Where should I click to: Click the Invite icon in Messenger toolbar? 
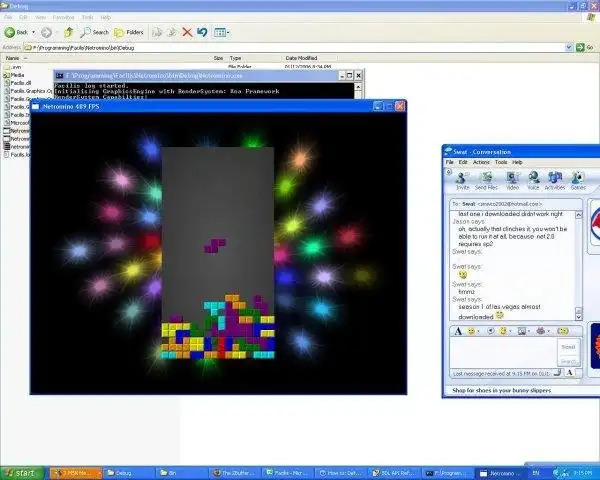pyautogui.click(x=463, y=181)
